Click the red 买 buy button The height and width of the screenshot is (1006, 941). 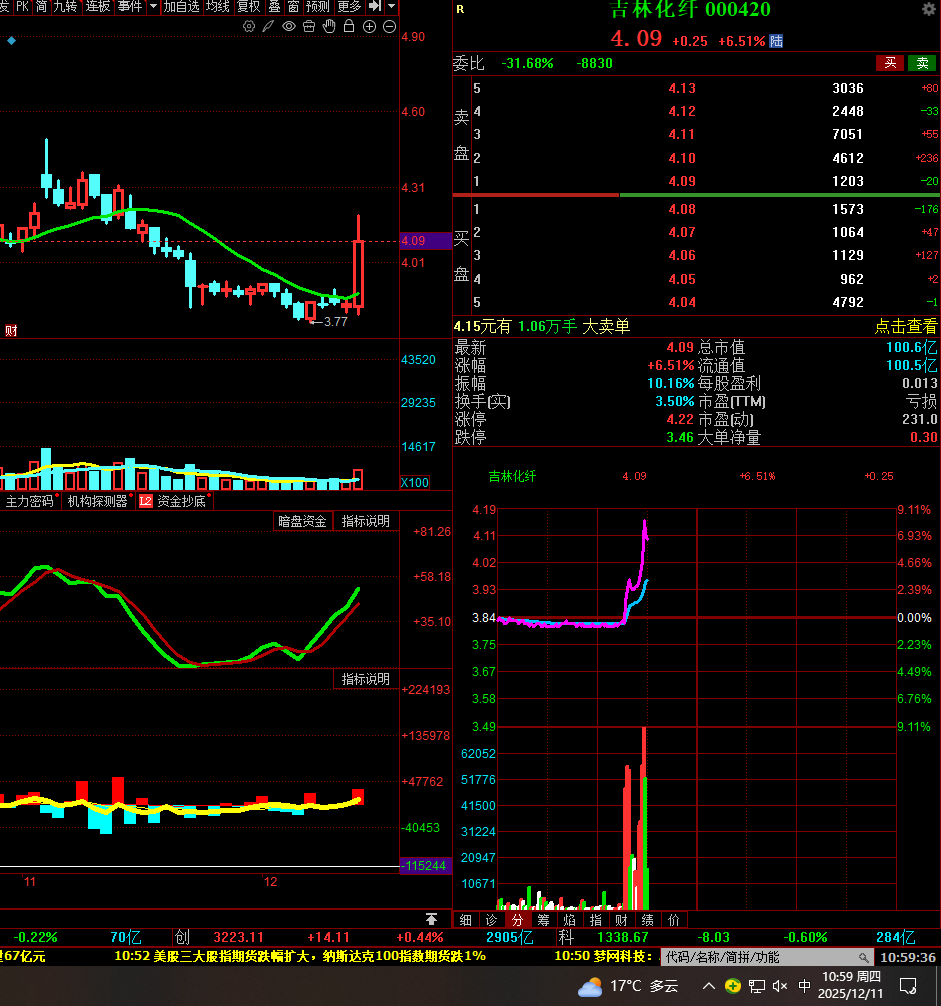coord(890,63)
